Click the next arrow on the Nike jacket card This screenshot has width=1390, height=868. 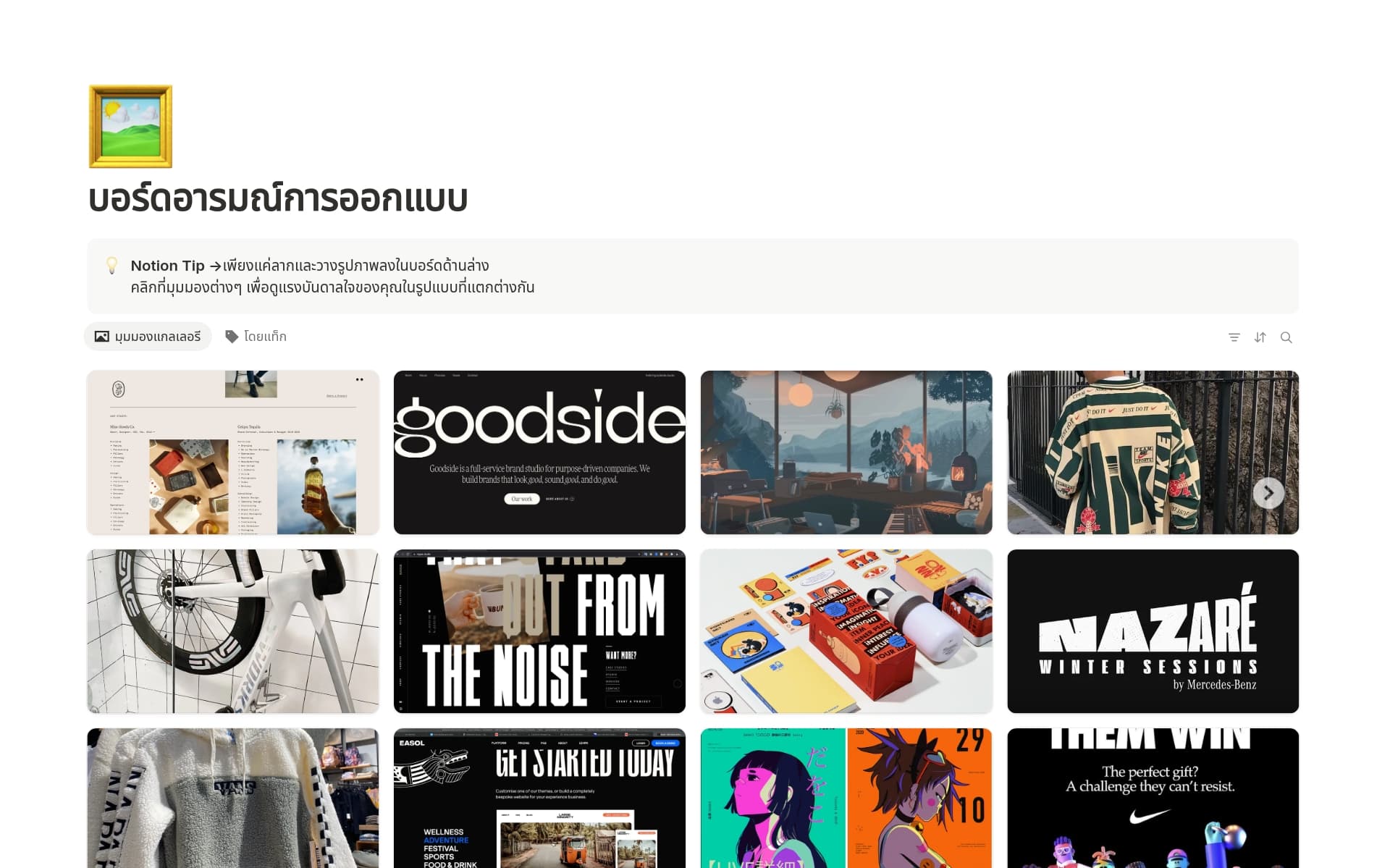coord(1268,493)
